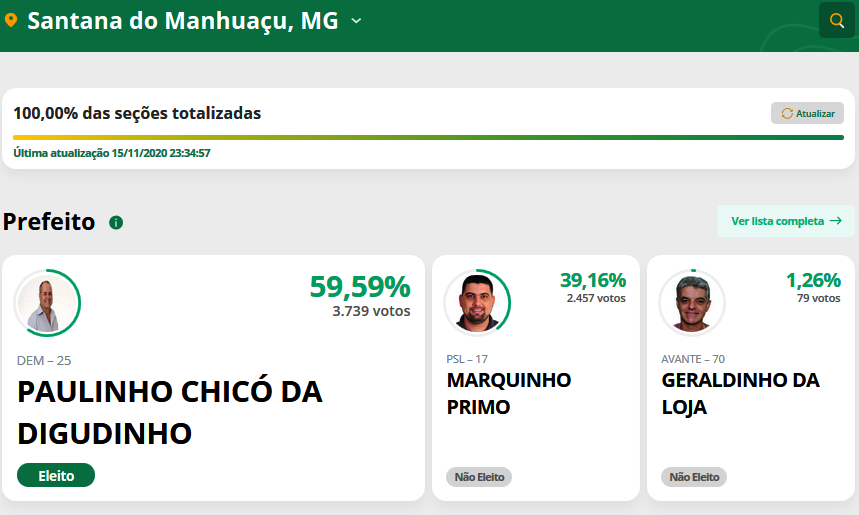Click the info icon beside Prefeito
This screenshot has width=859, height=515.
(x=116, y=222)
